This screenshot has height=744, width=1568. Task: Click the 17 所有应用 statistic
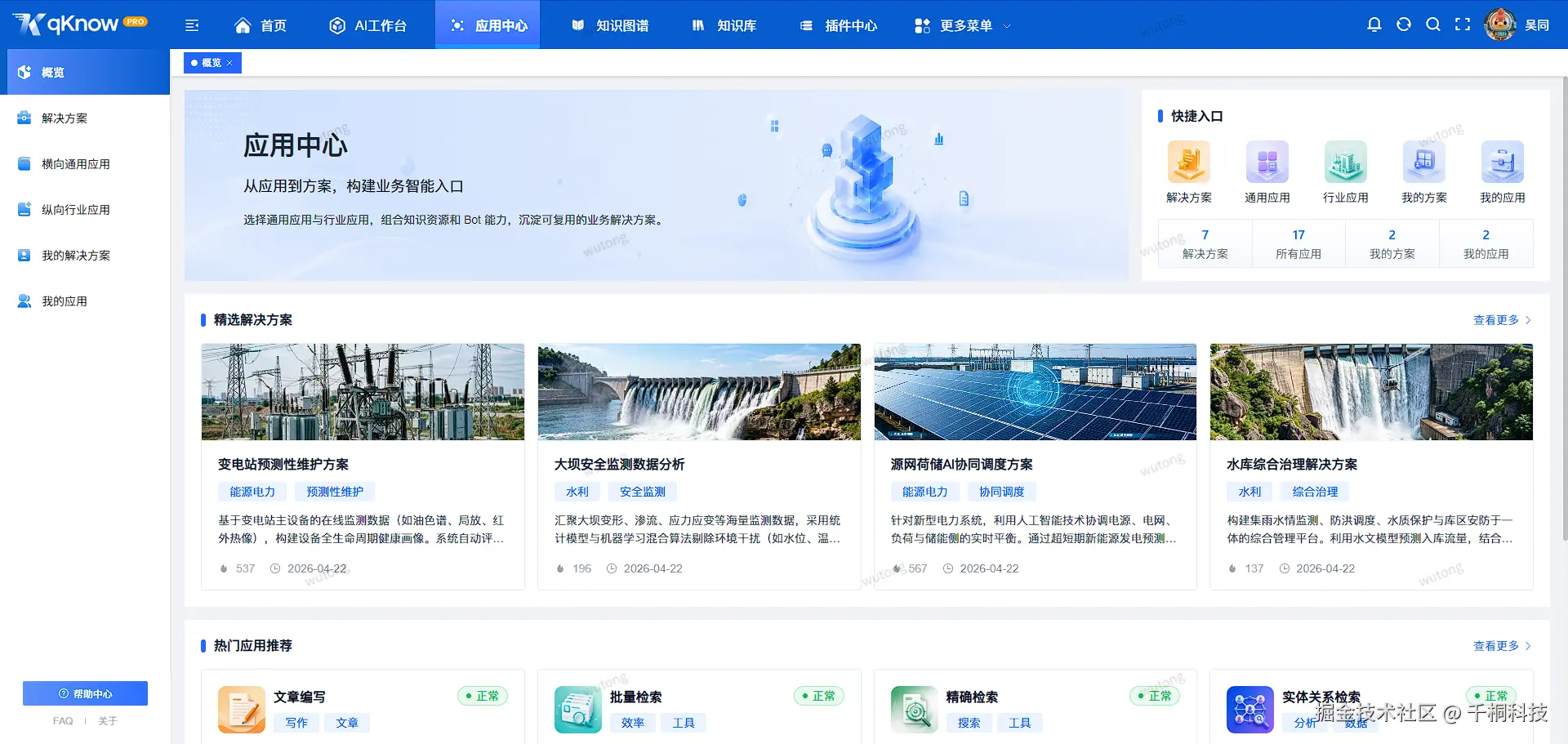pyautogui.click(x=1298, y=243)
